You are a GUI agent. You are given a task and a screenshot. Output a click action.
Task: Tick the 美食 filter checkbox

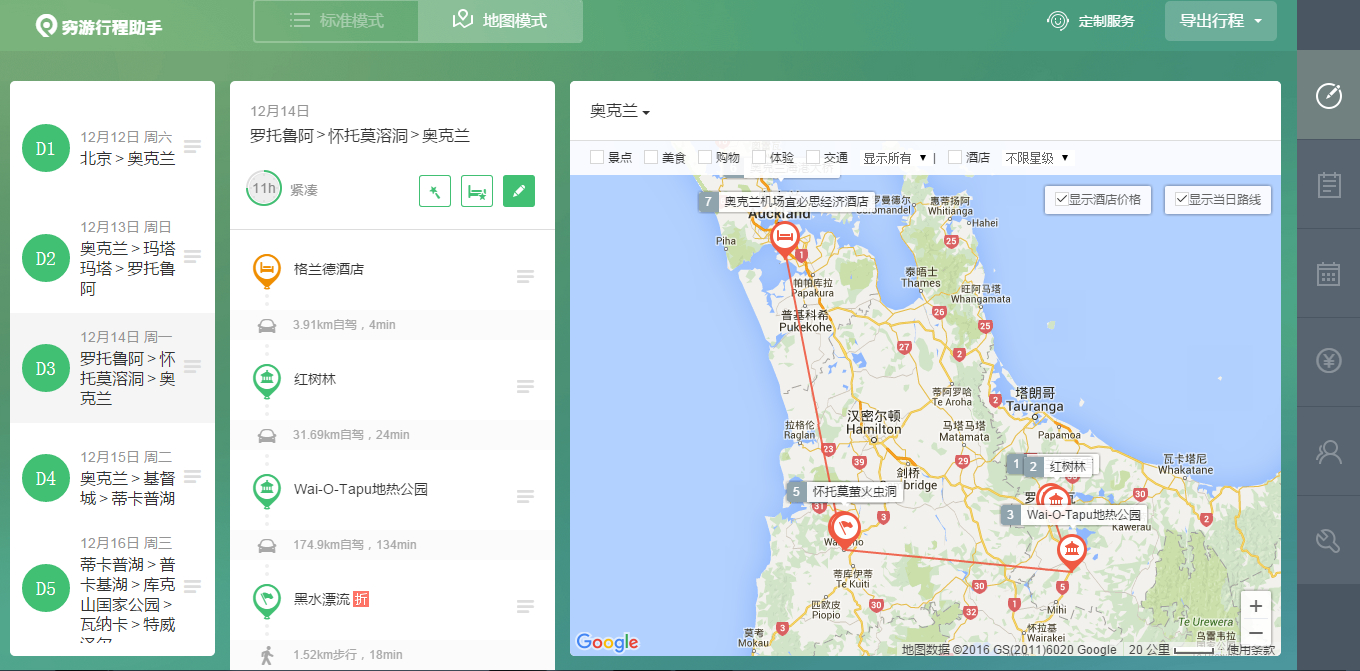[x=651, y=157]
